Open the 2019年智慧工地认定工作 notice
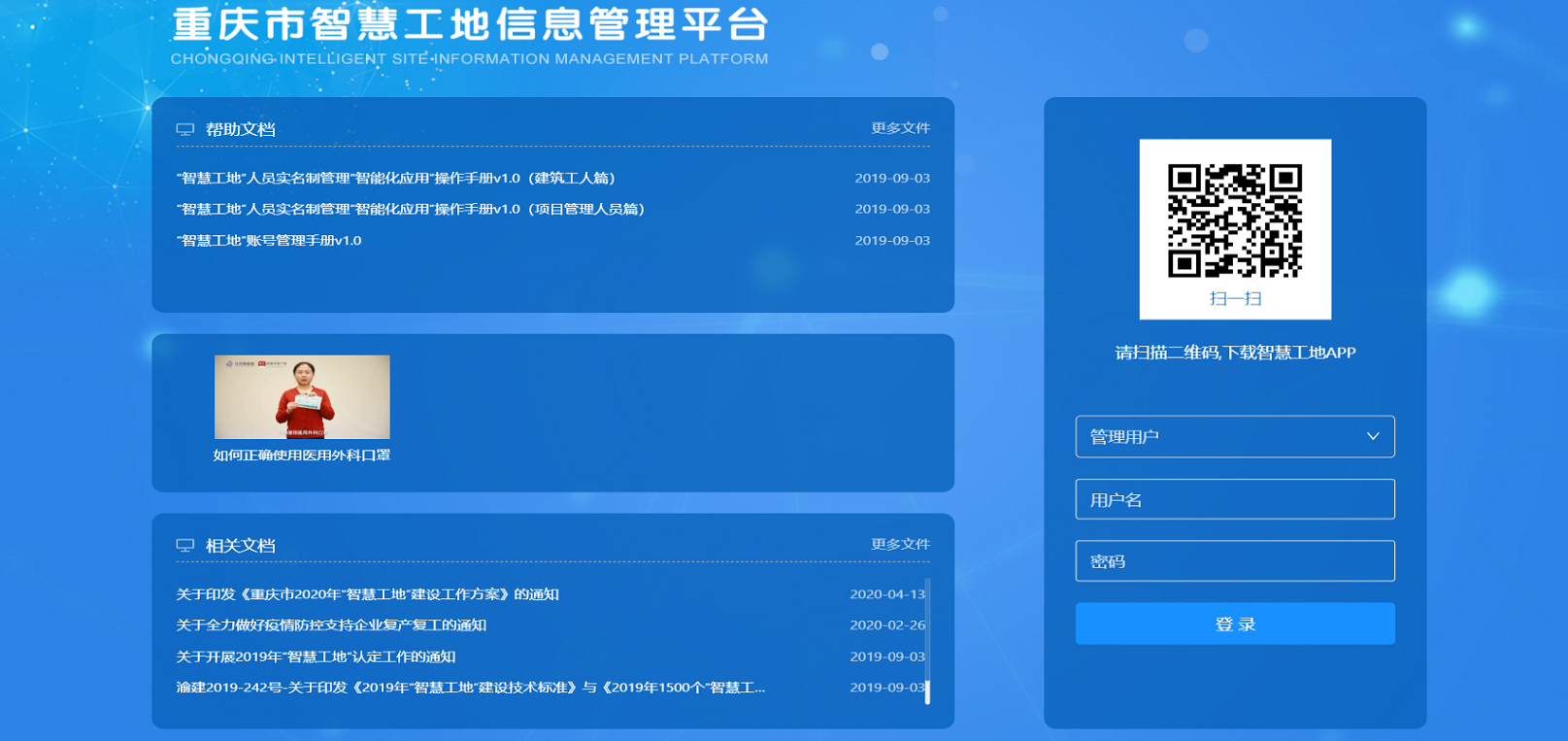The image size is (1568, 741). coord(316,657)
